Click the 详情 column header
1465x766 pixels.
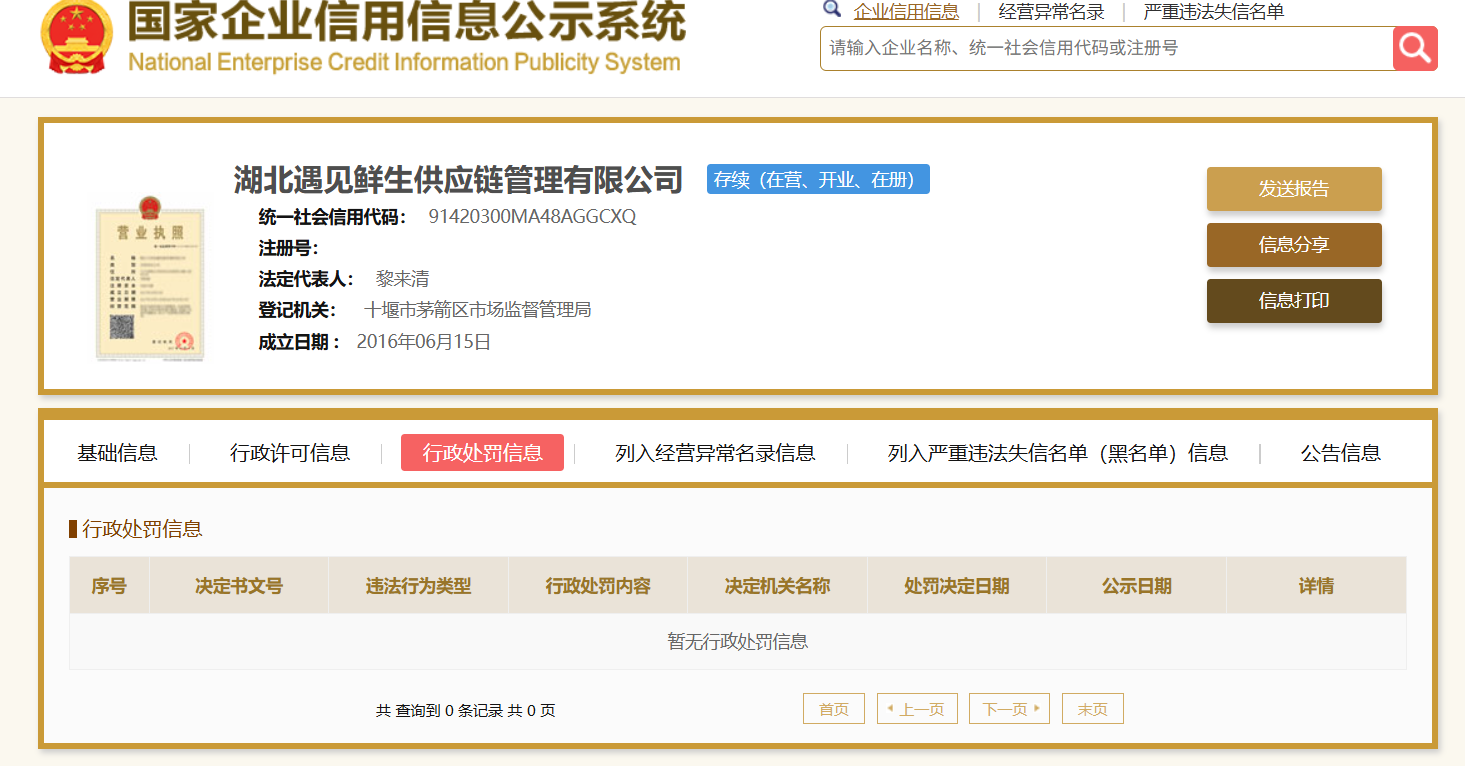1316,586
